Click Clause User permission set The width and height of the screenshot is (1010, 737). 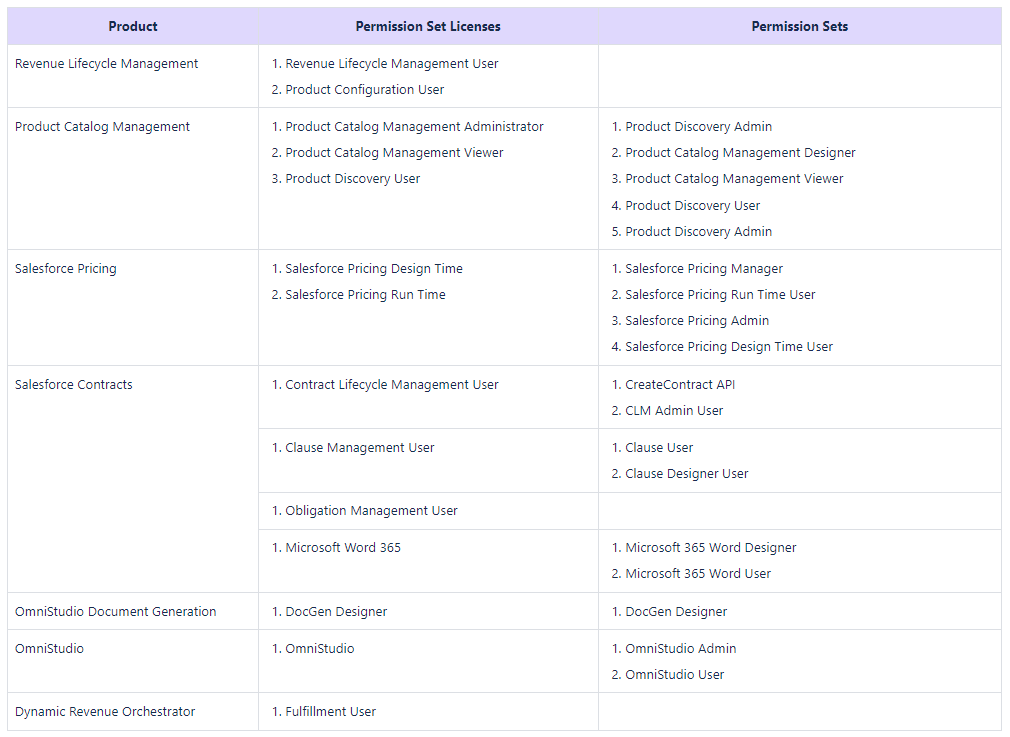point(659,448)
